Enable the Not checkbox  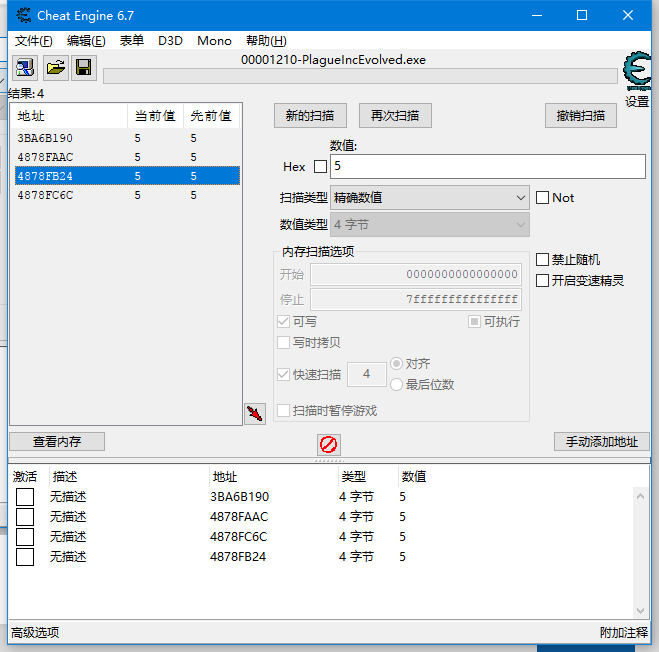pyautogui.click(x=542, y=198)
